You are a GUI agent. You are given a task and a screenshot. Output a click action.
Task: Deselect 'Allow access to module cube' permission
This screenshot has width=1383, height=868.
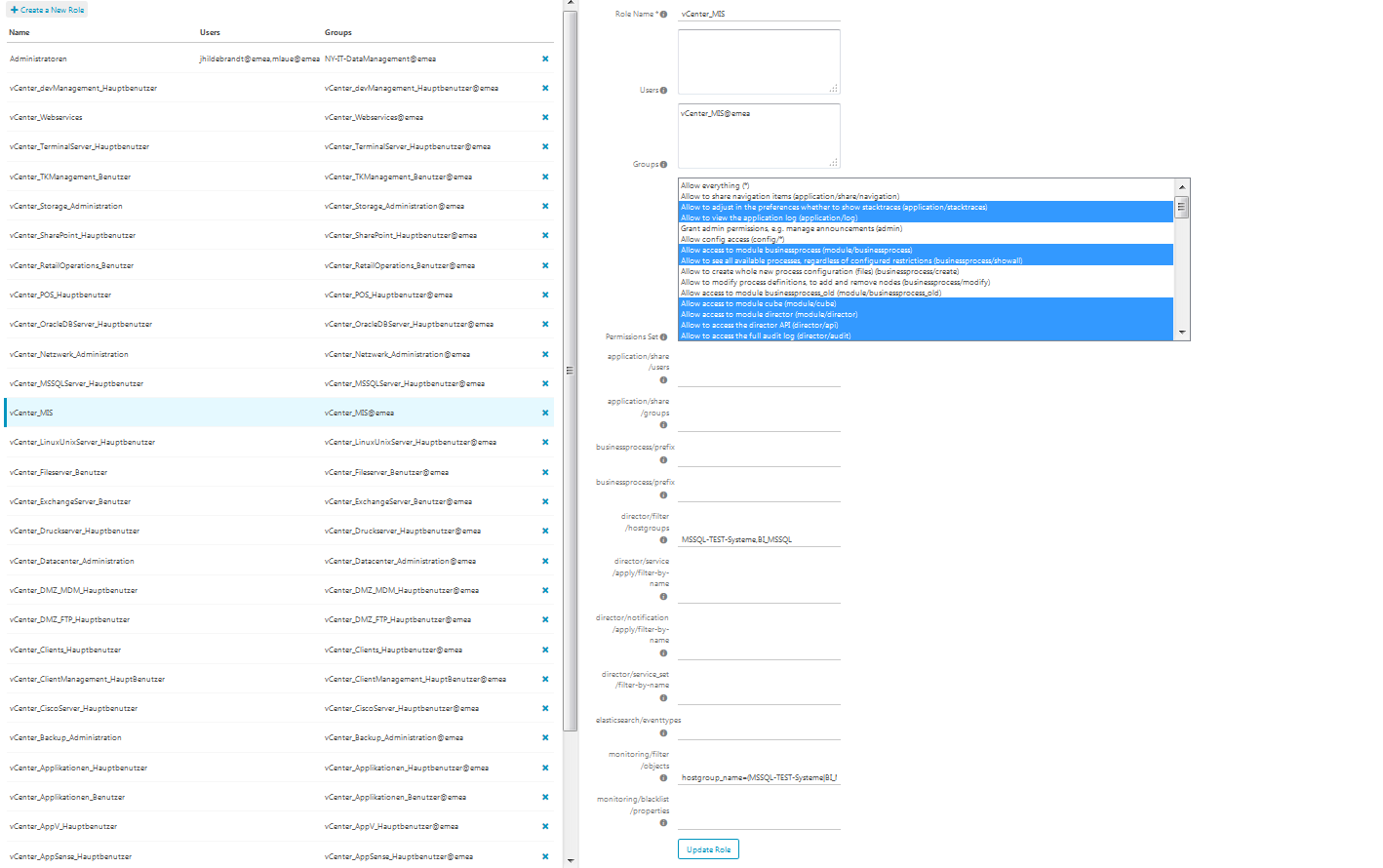tap(926, 303)
